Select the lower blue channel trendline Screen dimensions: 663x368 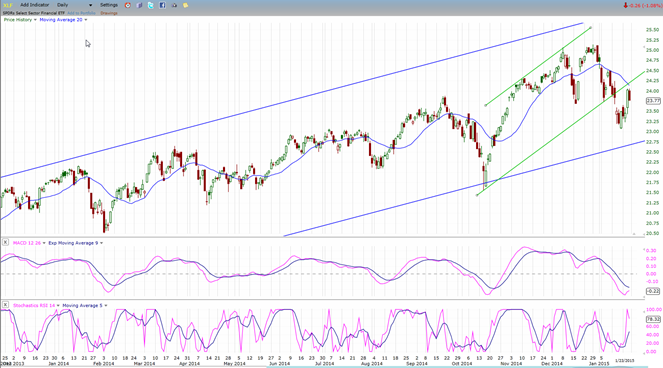pyautogui.click(x=465, y=189)
